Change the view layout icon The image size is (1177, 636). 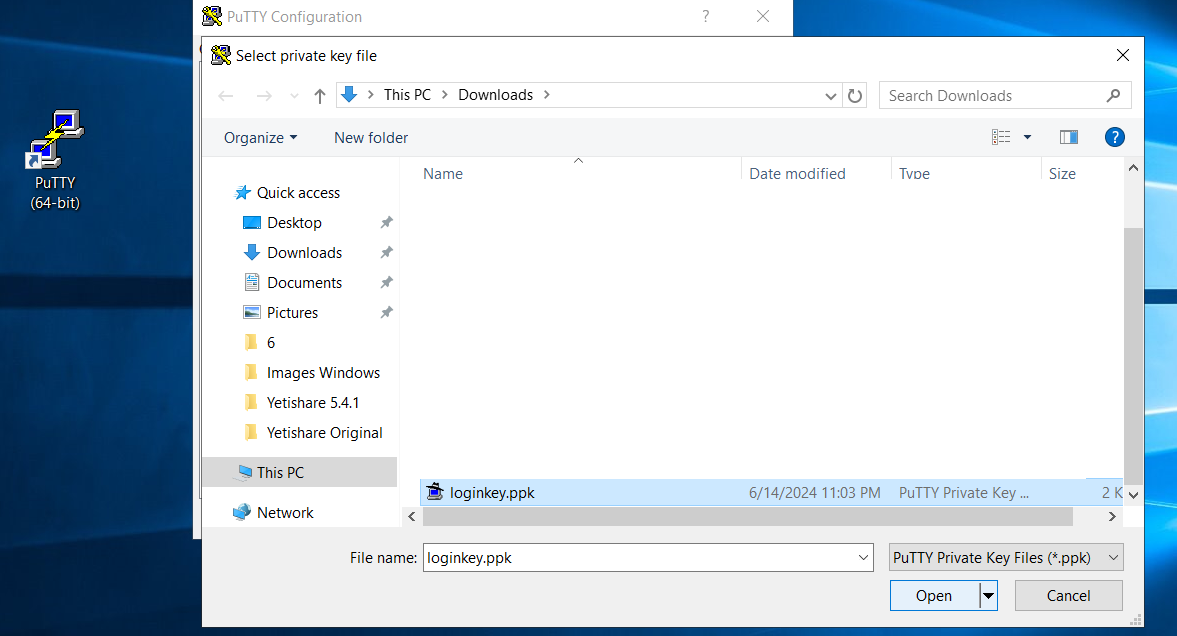point(1001,137)
